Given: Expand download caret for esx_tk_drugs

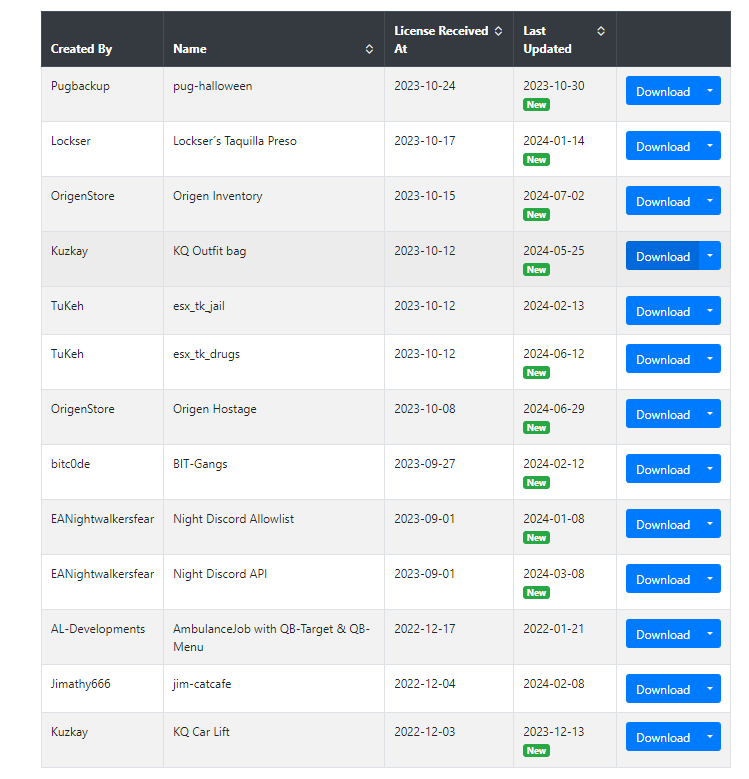Looking at the screenshot, I should [710, 359].
